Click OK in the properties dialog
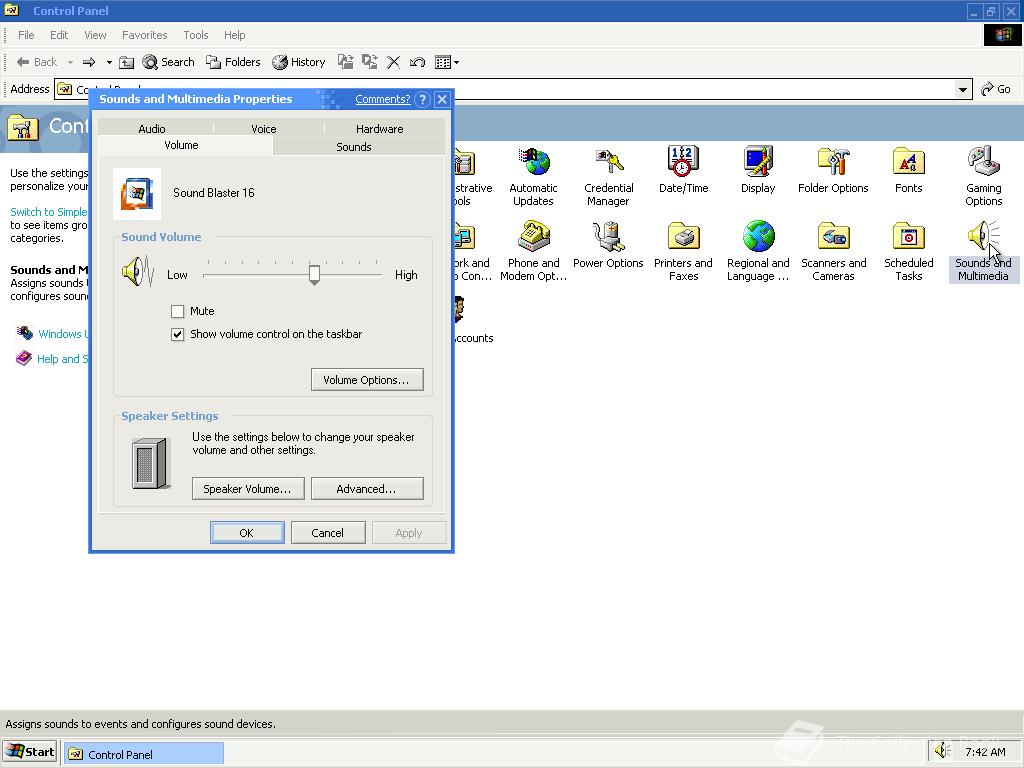This screenshot has width=1024, height=768. click(247, 533)
